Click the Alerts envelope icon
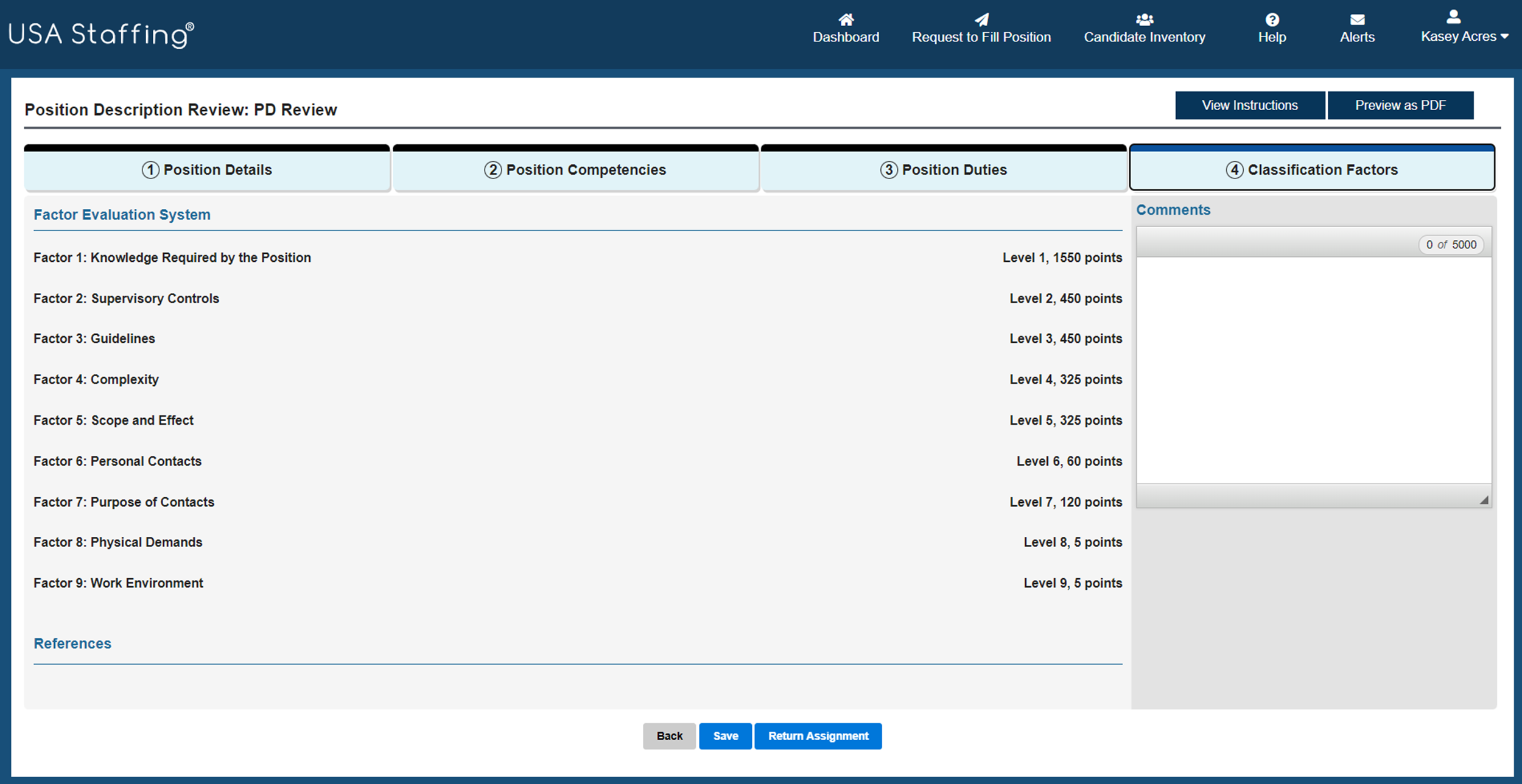Viewport: 1522px width, 784px height. click(x=1357, y=19)
